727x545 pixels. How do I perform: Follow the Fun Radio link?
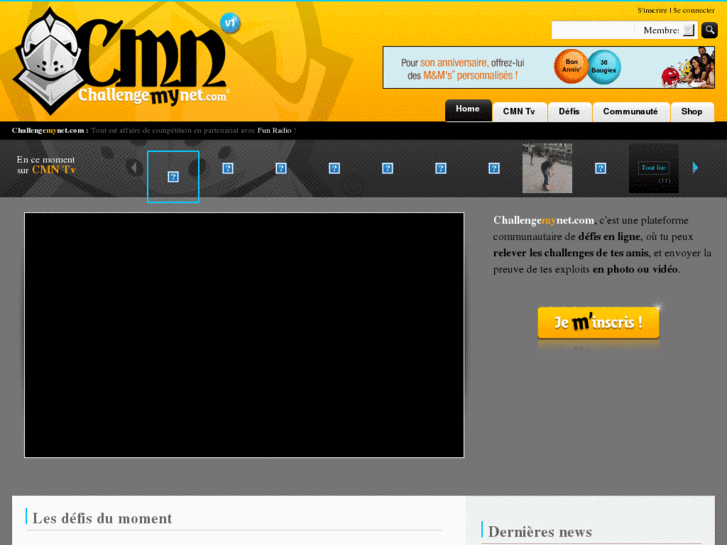[x=274, y=130]
